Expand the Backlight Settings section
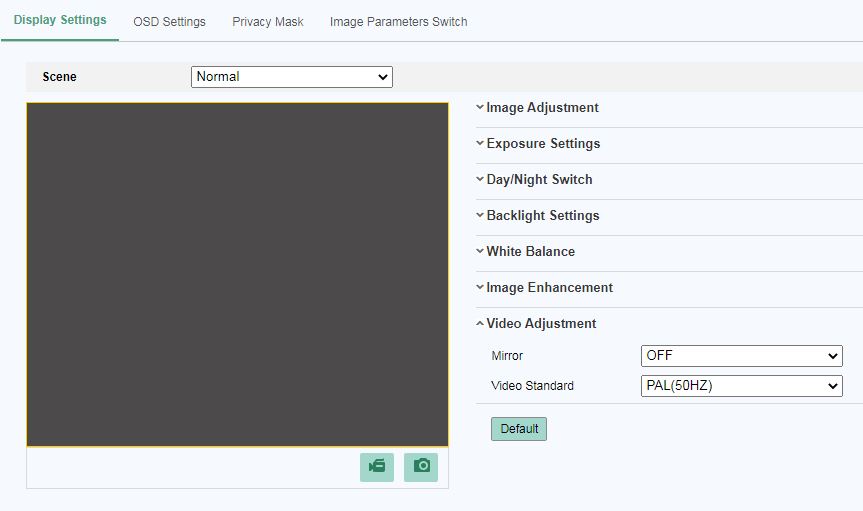This screenshot has height=511, width=863. click(542, 216)
